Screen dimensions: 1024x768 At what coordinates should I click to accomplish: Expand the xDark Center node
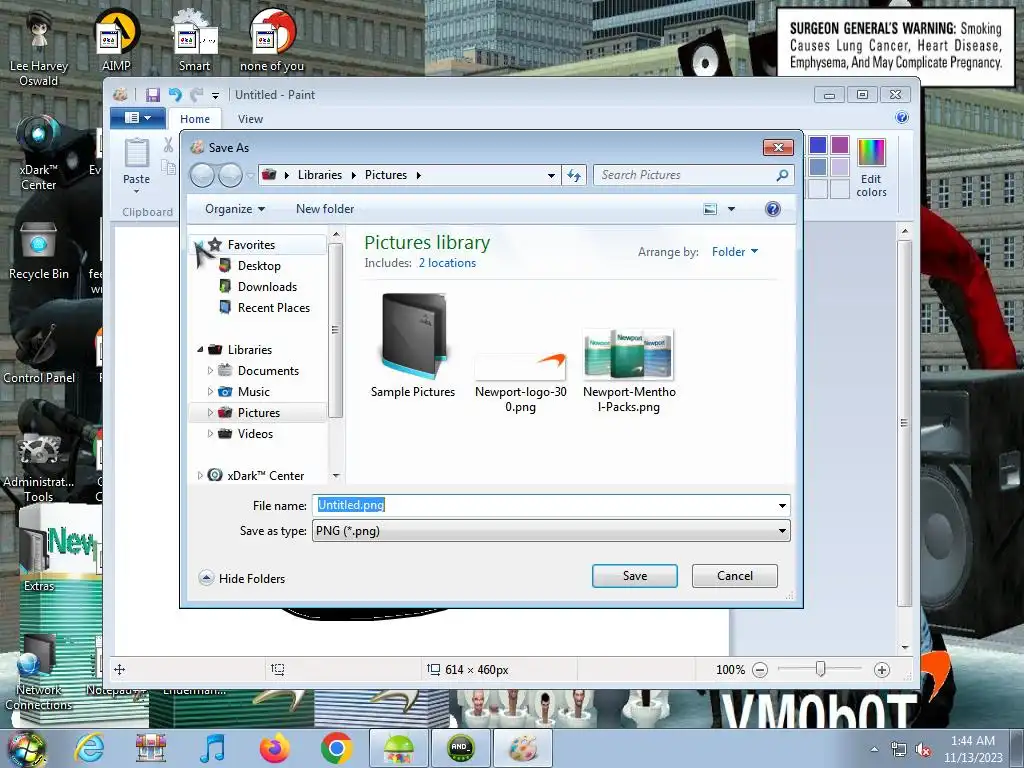[200, 475]
